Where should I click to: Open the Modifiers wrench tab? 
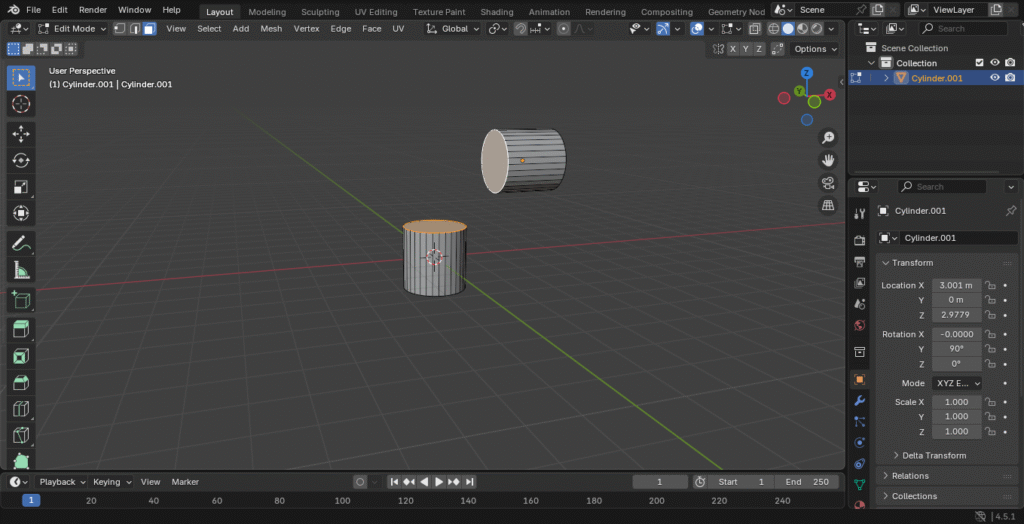click(859, 401)
